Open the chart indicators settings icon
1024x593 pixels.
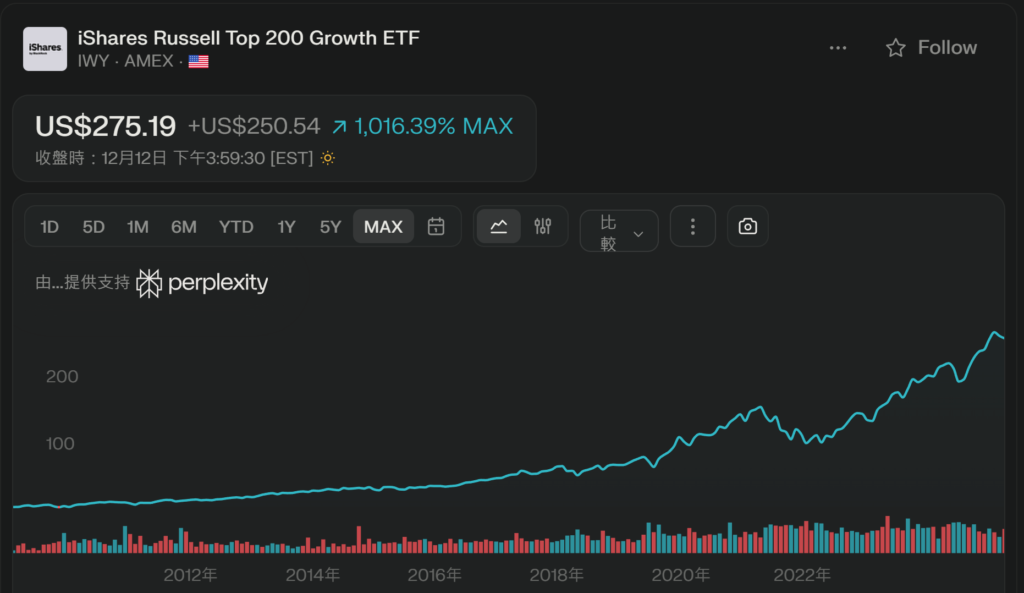[543, 227]
